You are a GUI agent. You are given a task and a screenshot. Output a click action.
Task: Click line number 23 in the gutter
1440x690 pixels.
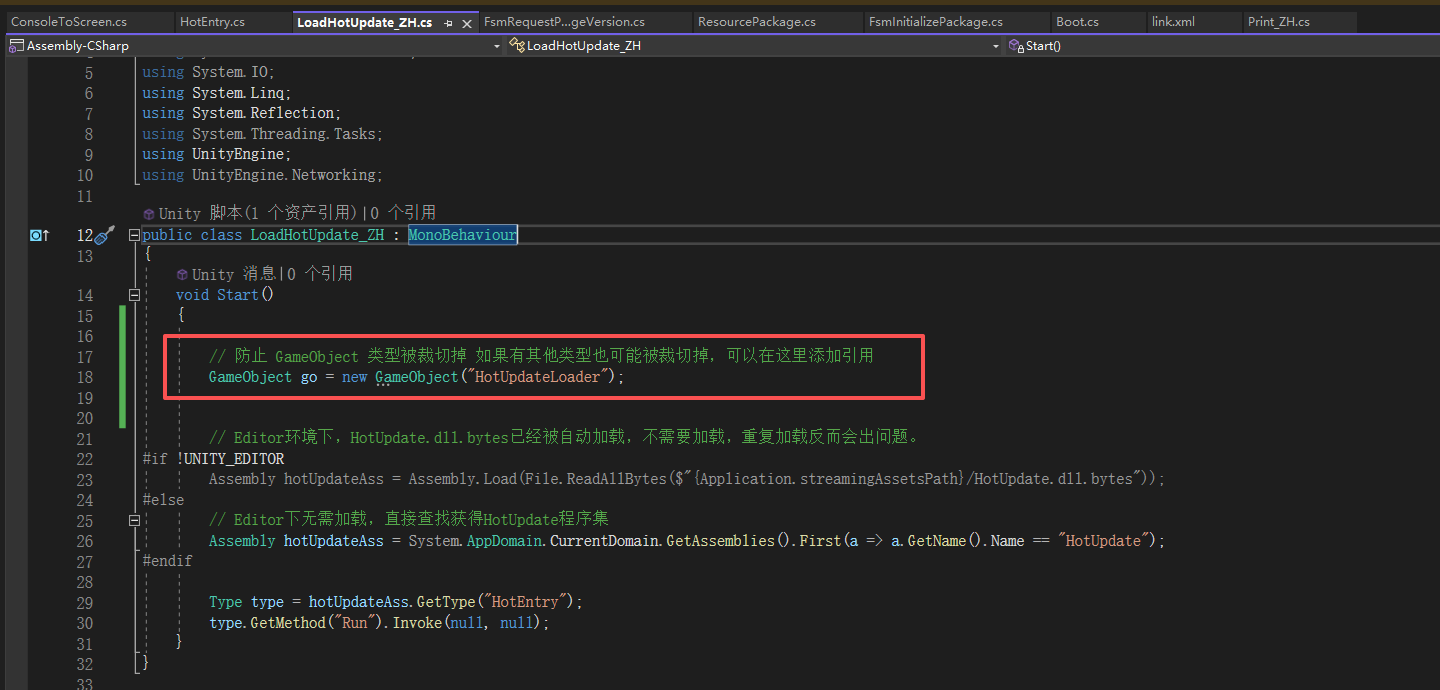(x=84, y=479)
